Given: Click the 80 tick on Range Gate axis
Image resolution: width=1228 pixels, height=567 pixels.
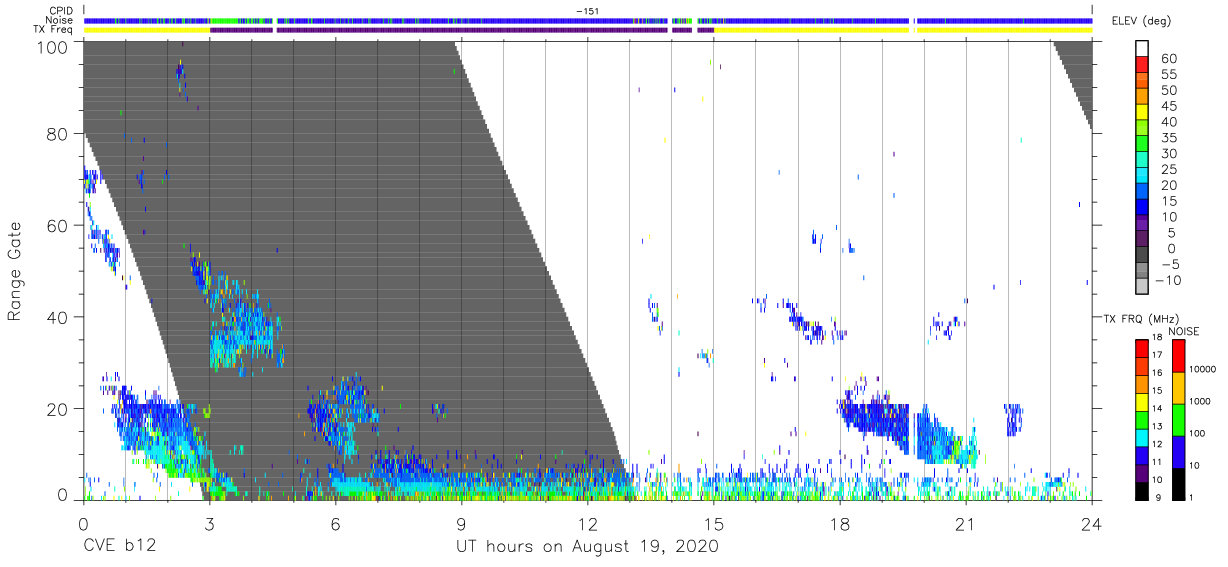Looking at the screenshot, I should click(x=57, y=134).
